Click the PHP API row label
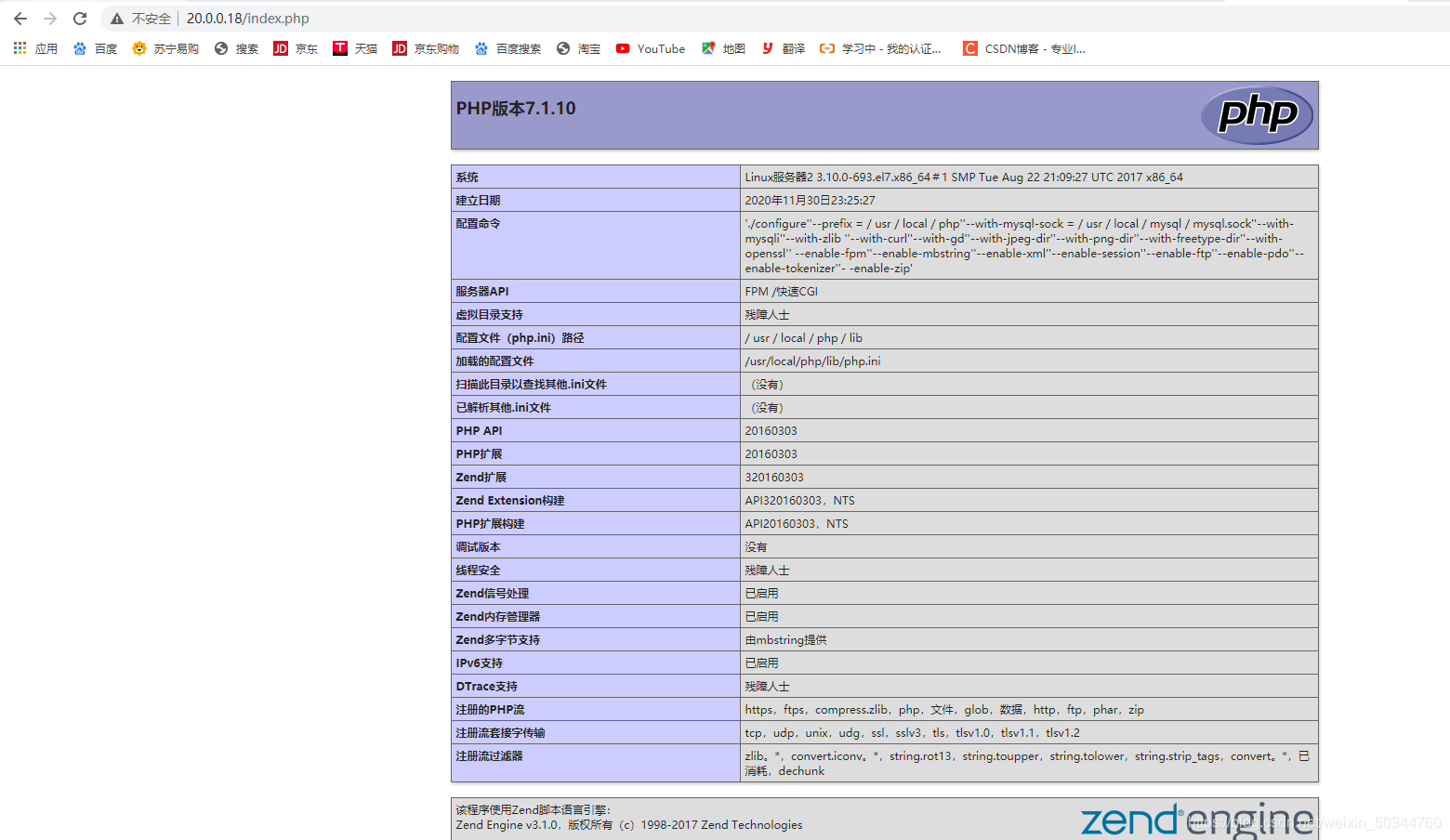 tap(479, 430)
